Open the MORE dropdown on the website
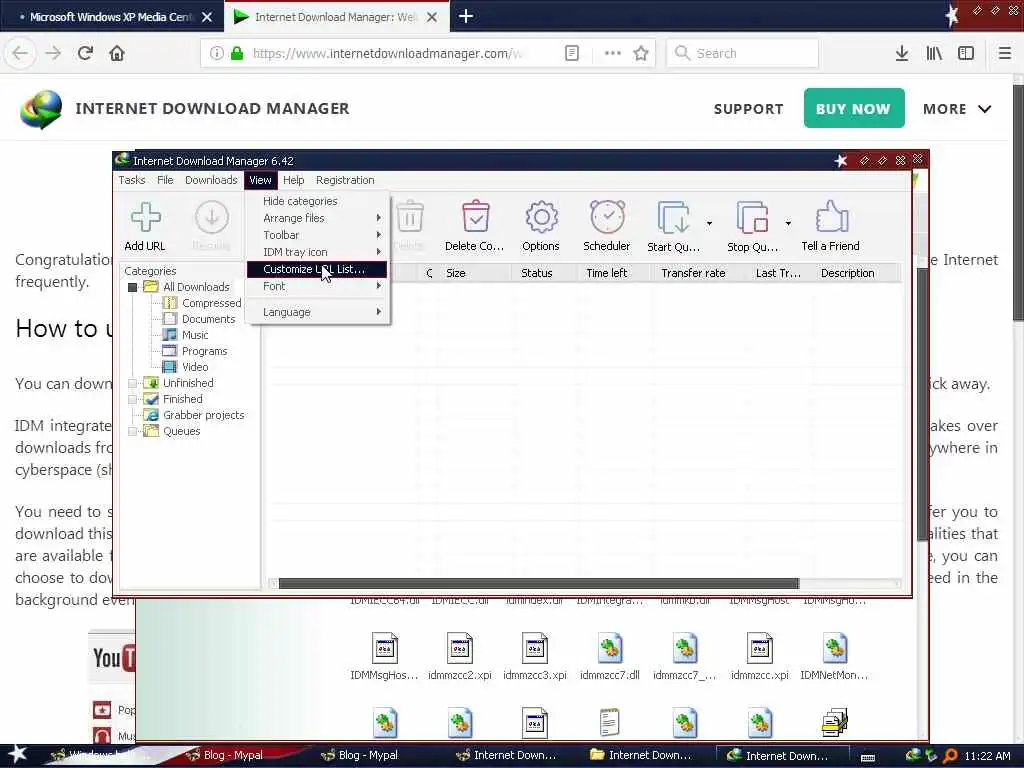This screenshot has height=768, width=1024. click(957, 109)
